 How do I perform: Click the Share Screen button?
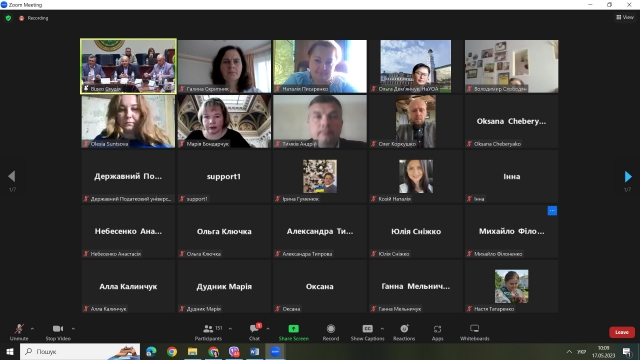point(293,332)
